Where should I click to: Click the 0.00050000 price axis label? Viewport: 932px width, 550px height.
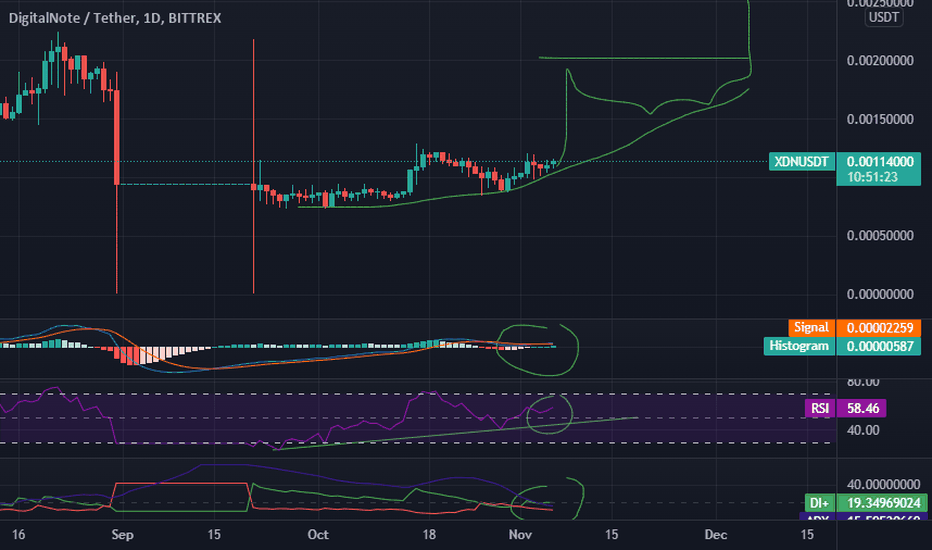[x=880, y=236]
